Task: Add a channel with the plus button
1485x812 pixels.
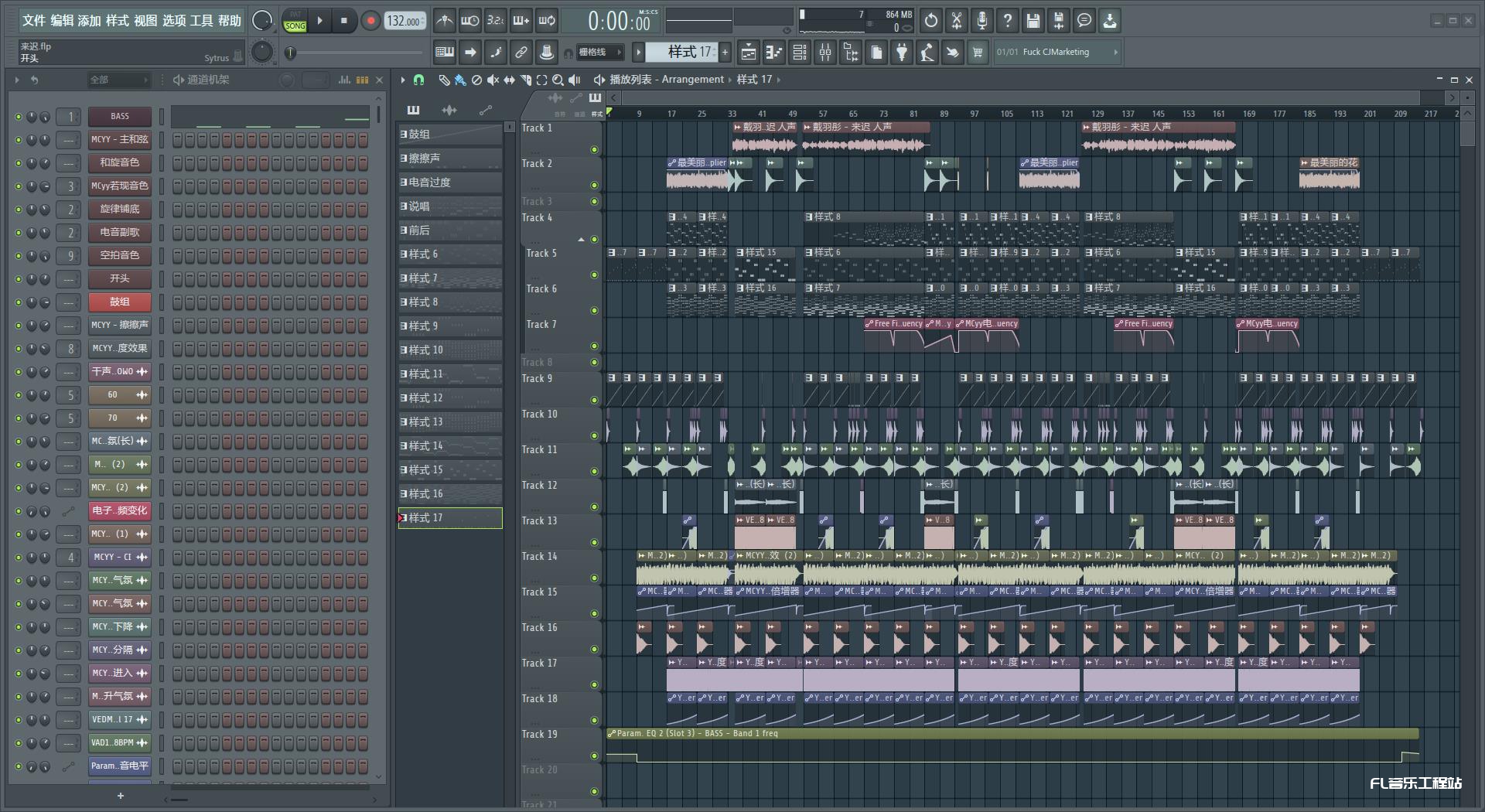Action: (120, 795)
